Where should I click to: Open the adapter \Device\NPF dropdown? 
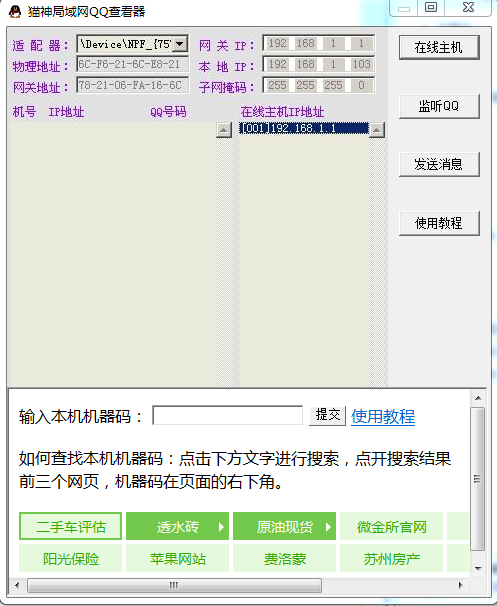click(x=180, y=44)
